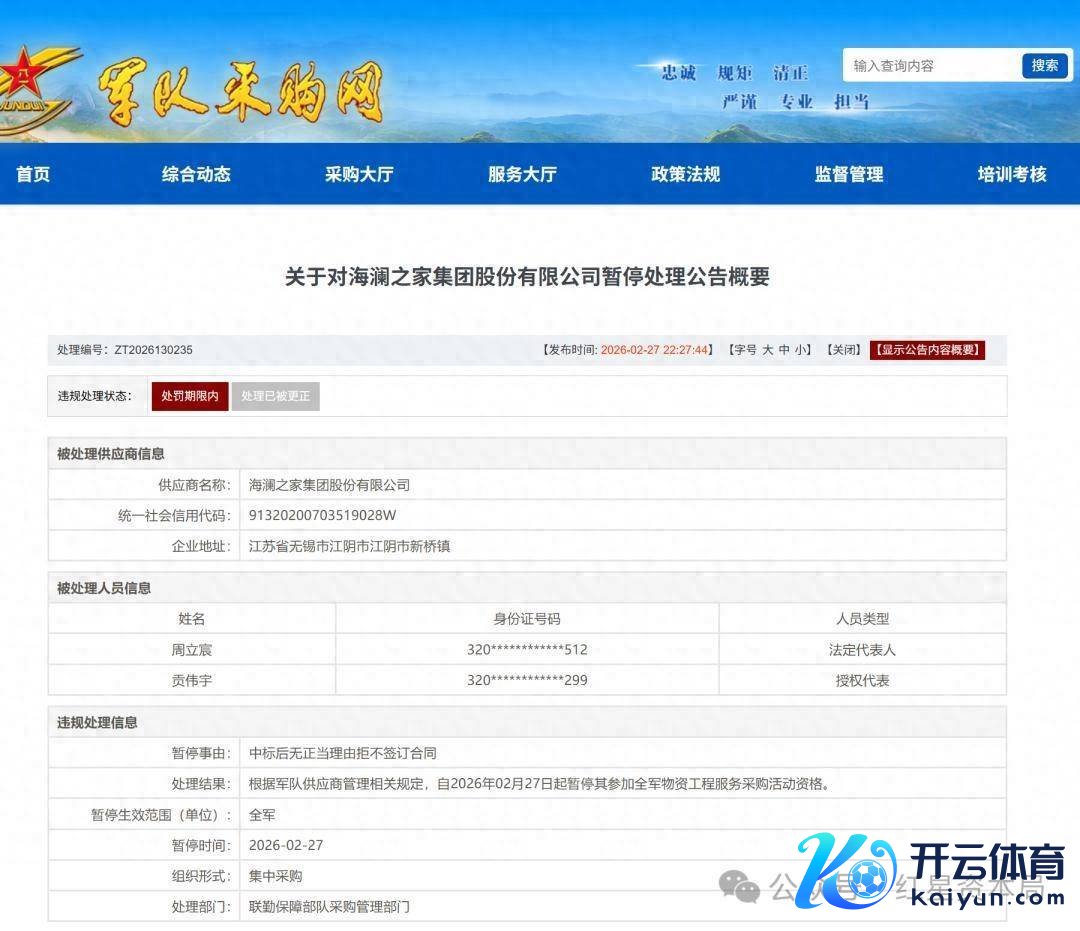
Task: Navigate to 政策法规 section
Action: 685,174
